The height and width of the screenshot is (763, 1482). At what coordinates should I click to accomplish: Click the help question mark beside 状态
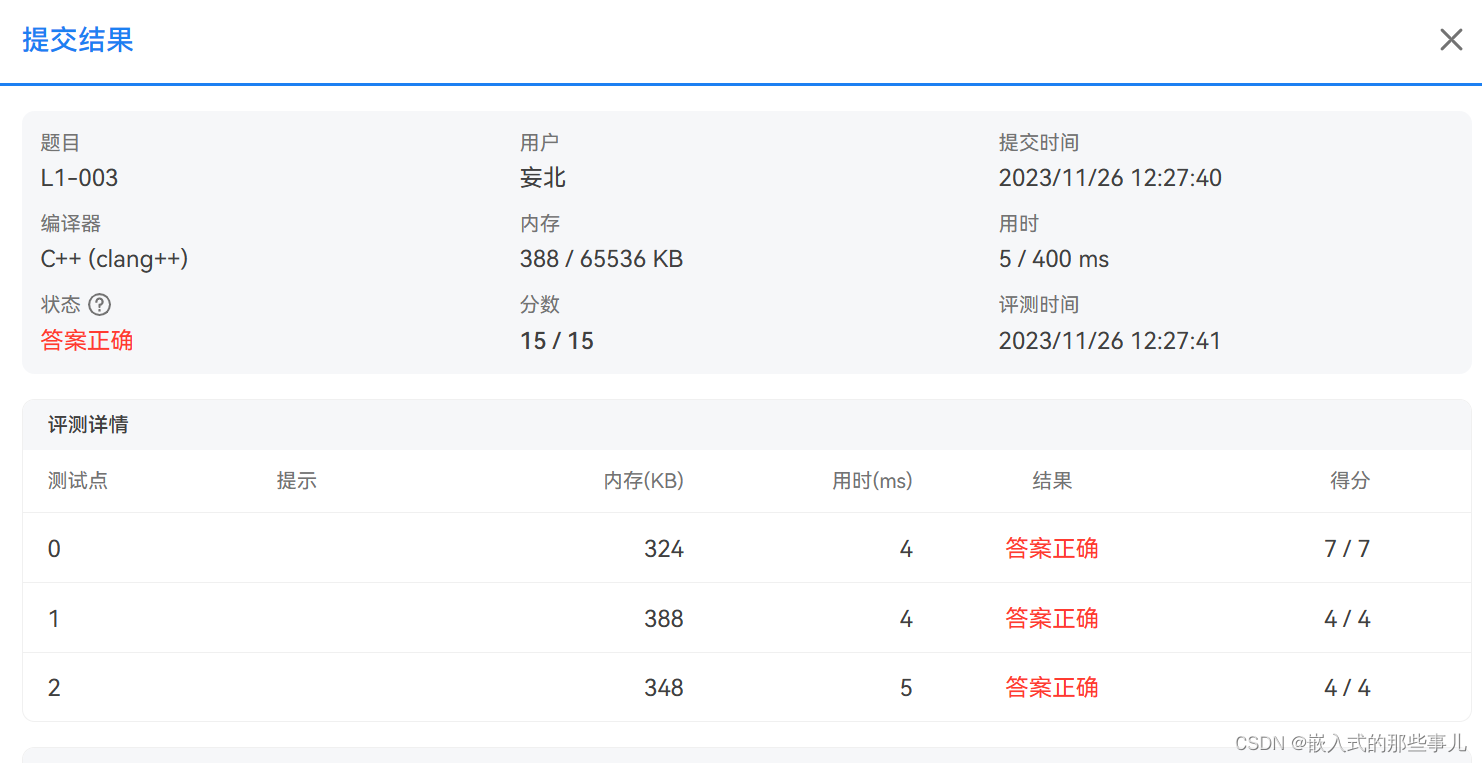click(x=99, y=304)
